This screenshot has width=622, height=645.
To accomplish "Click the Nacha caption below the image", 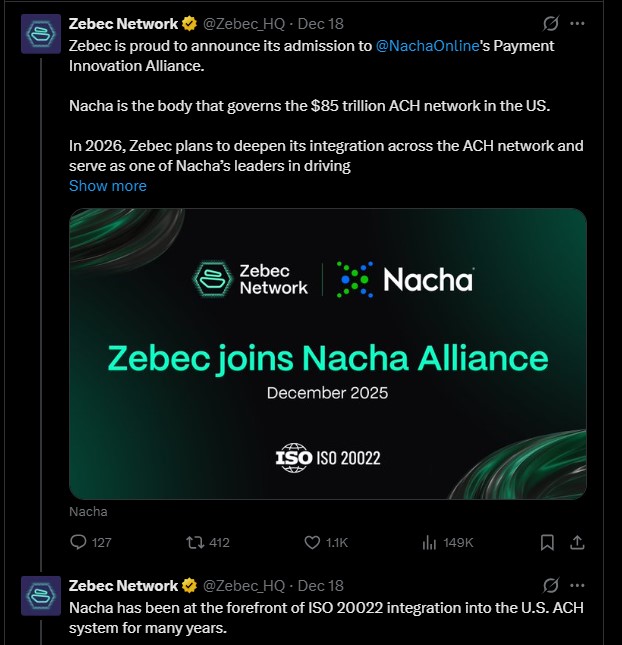I will point(88,512).
